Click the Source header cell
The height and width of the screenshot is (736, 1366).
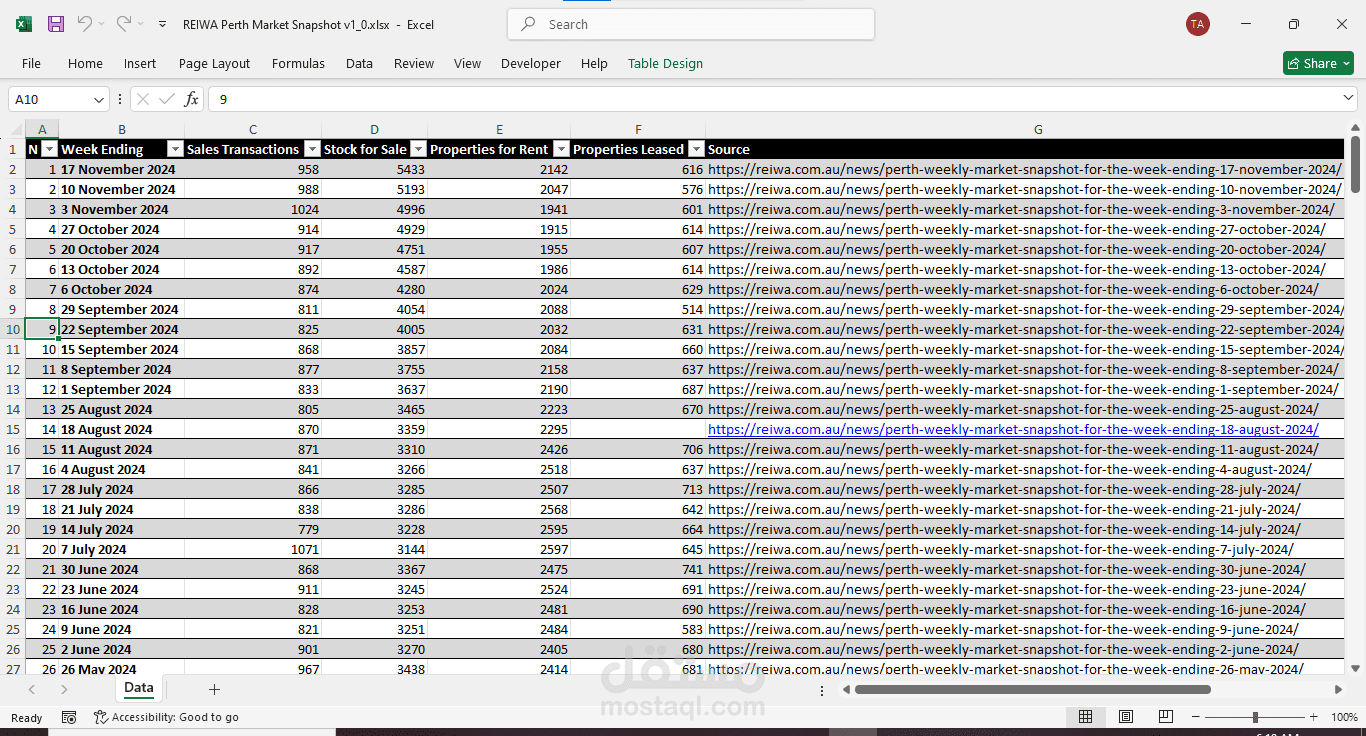point(1026,149)
